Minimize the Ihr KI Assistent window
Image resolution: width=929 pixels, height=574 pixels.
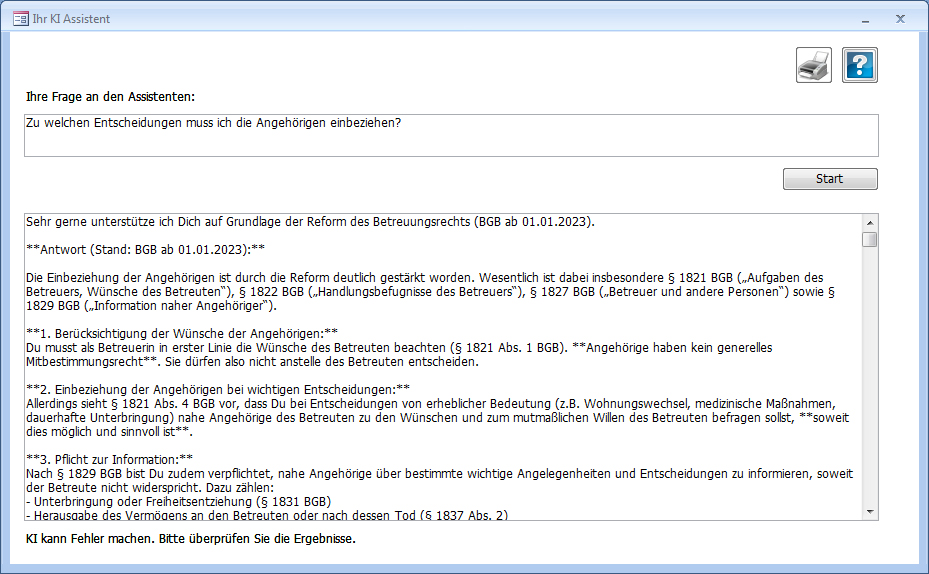click(866, 20)
